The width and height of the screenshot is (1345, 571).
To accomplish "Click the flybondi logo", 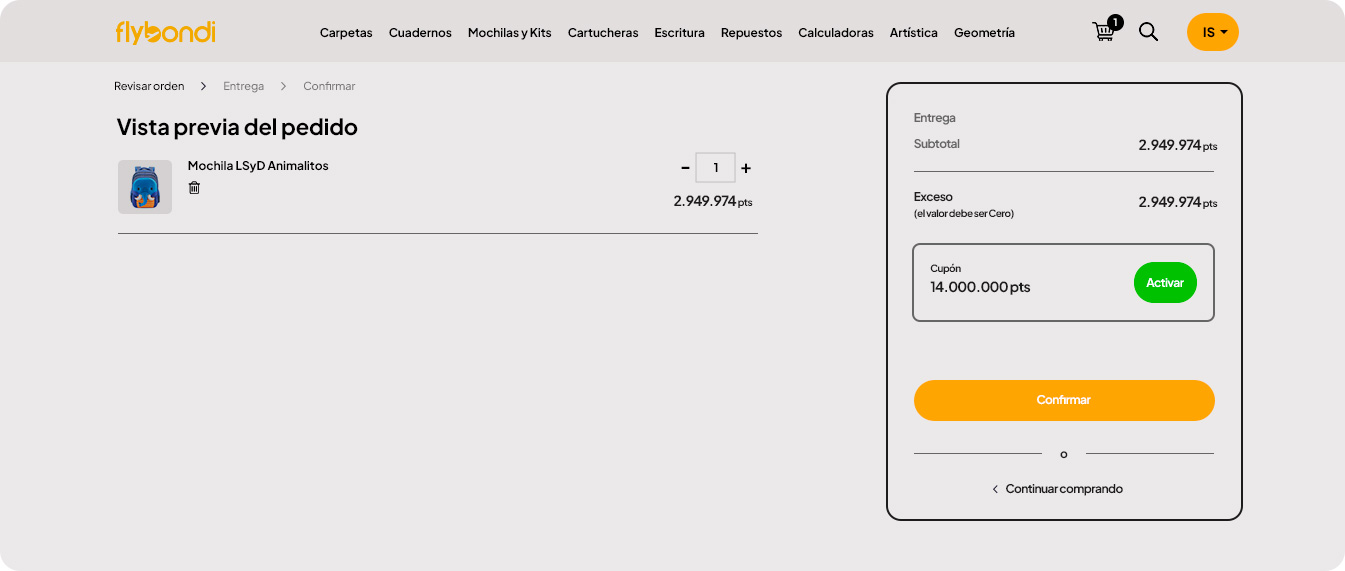I will pos(165,32).
